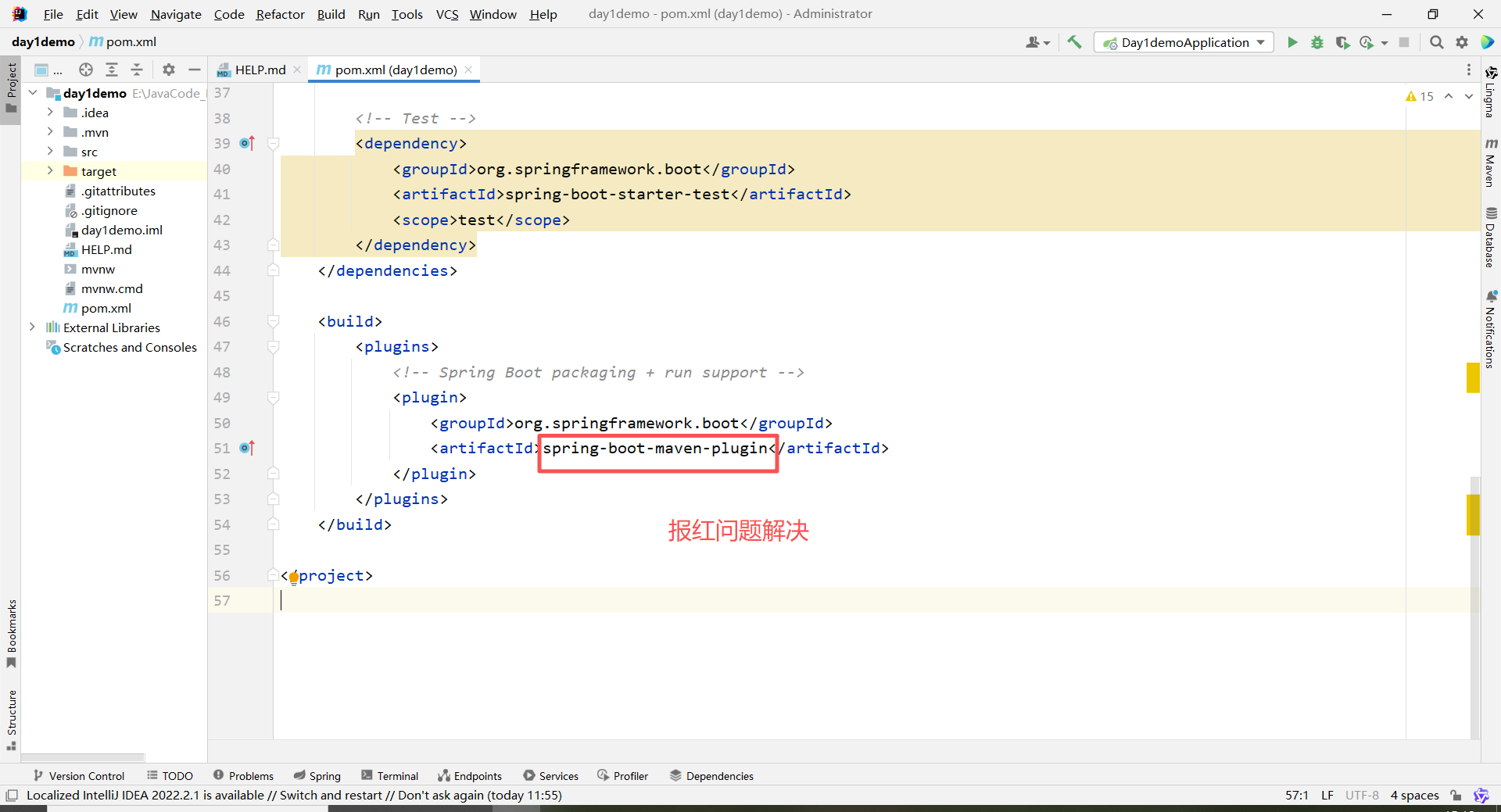Run Day1demoApplication with the green play icon
The image size is (1501, 812).
click(x=1292, y=42)
